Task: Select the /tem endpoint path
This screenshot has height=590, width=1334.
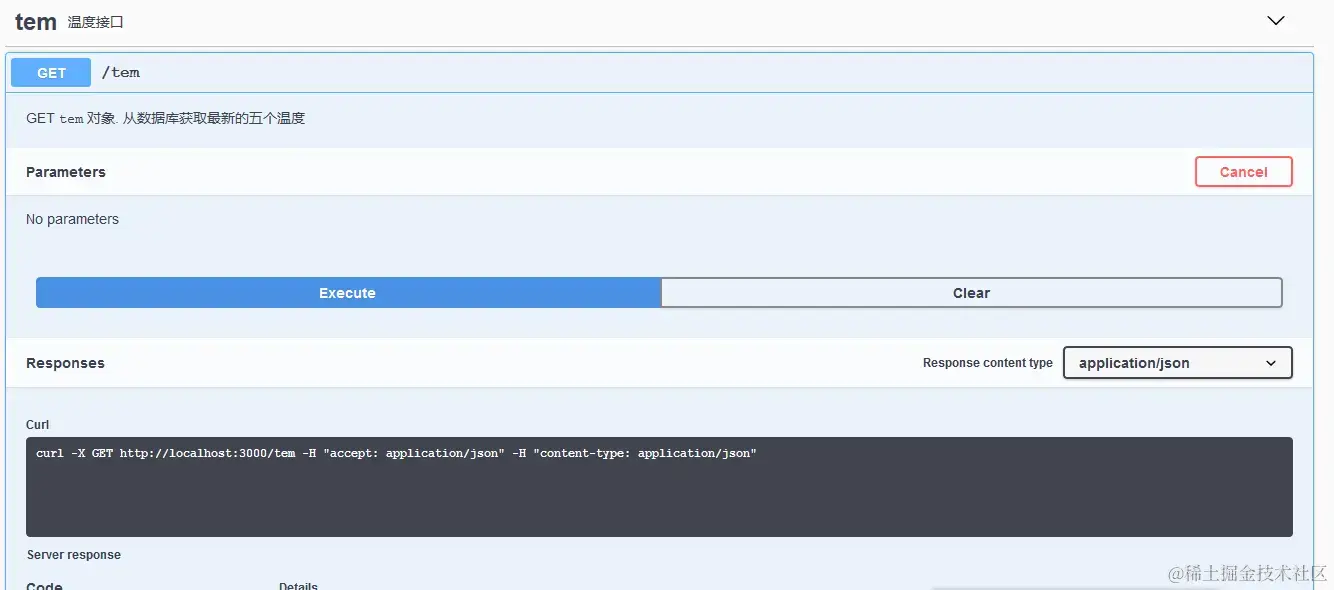Action: click(121, 73)
